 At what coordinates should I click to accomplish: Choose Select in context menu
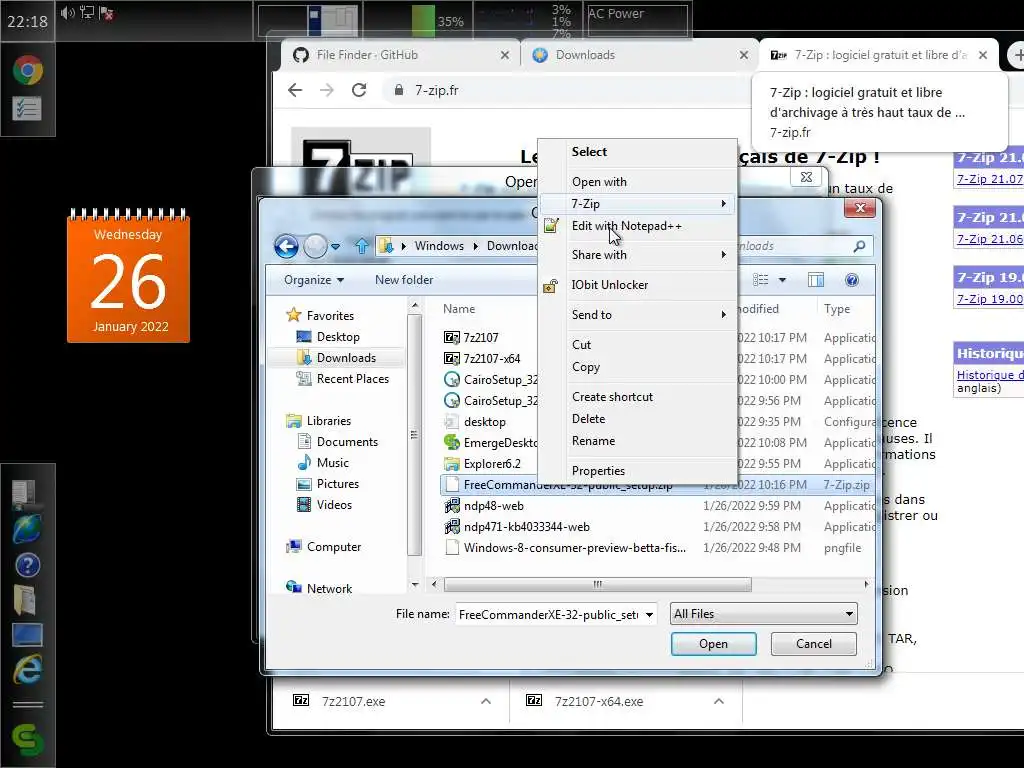pyautogui.click(x=637, y=152)
